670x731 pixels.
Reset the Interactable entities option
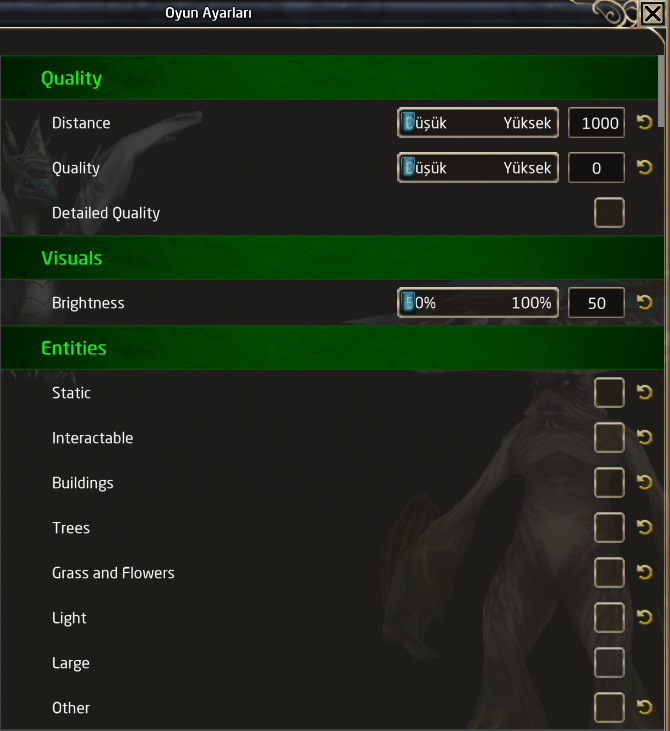644,437
